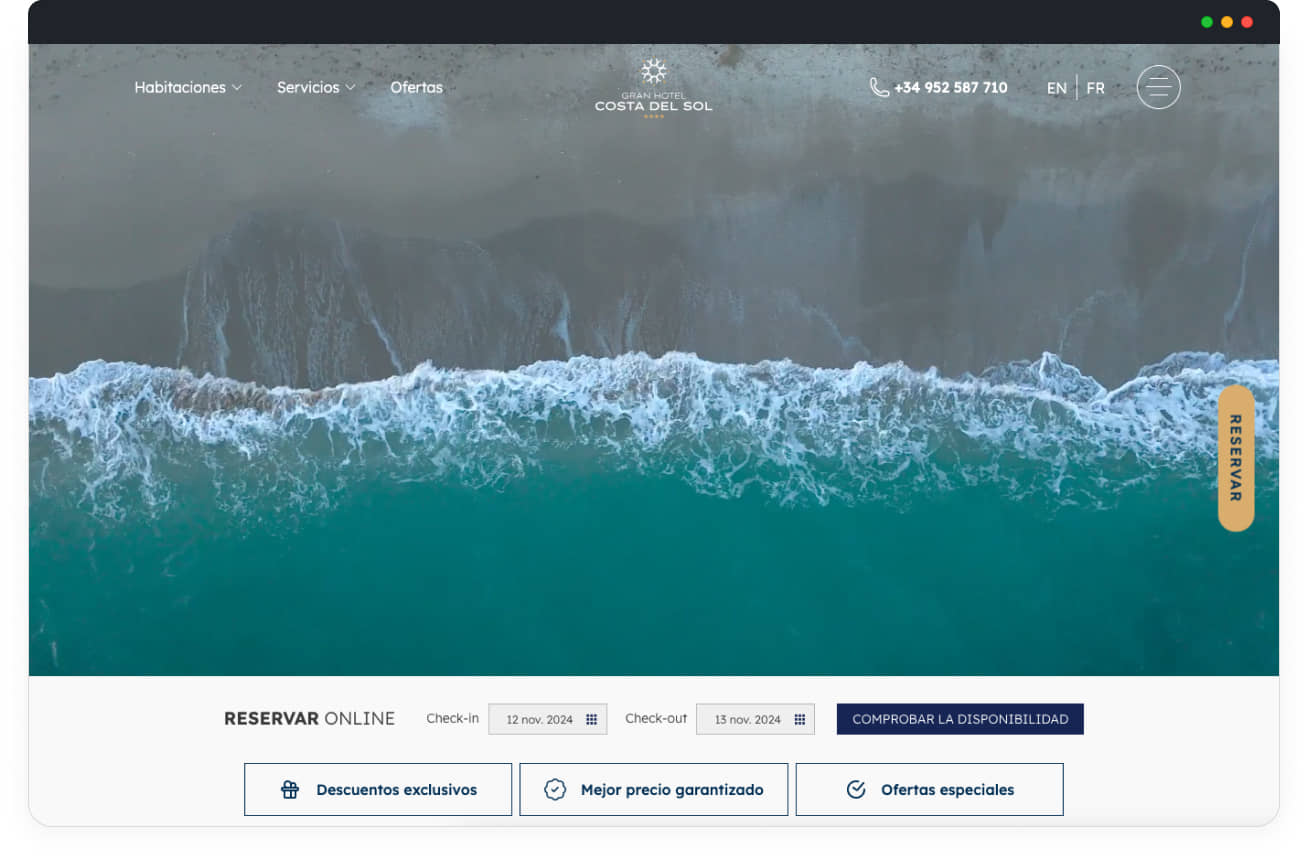Switch the site language to FR
The width and height of the screenshot is (1308, 859).
1096,88
